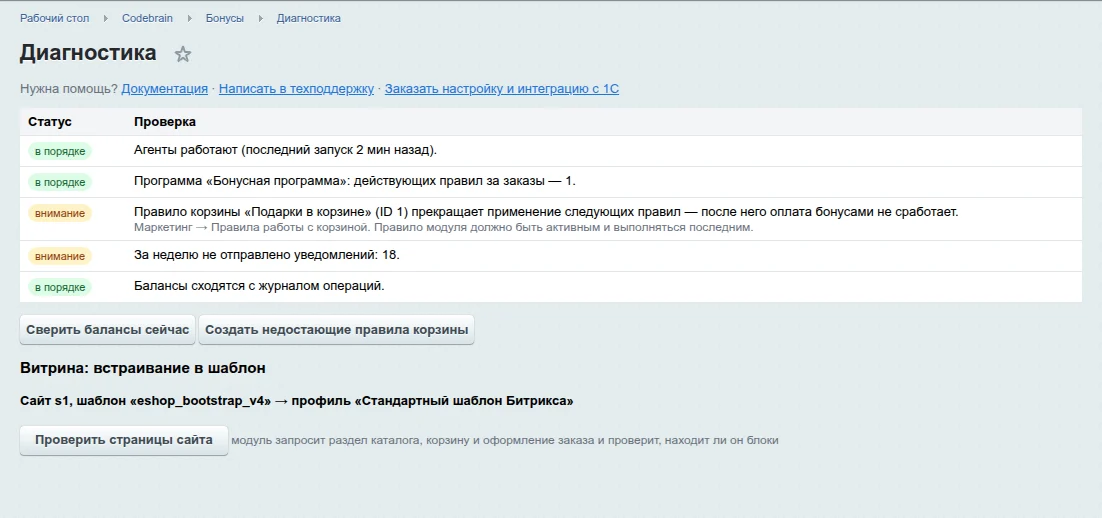The height and width of the screenshot is (518, 1102).
Task: Click Сверить балансы сейчас button
Action: [x=108, y=330]
